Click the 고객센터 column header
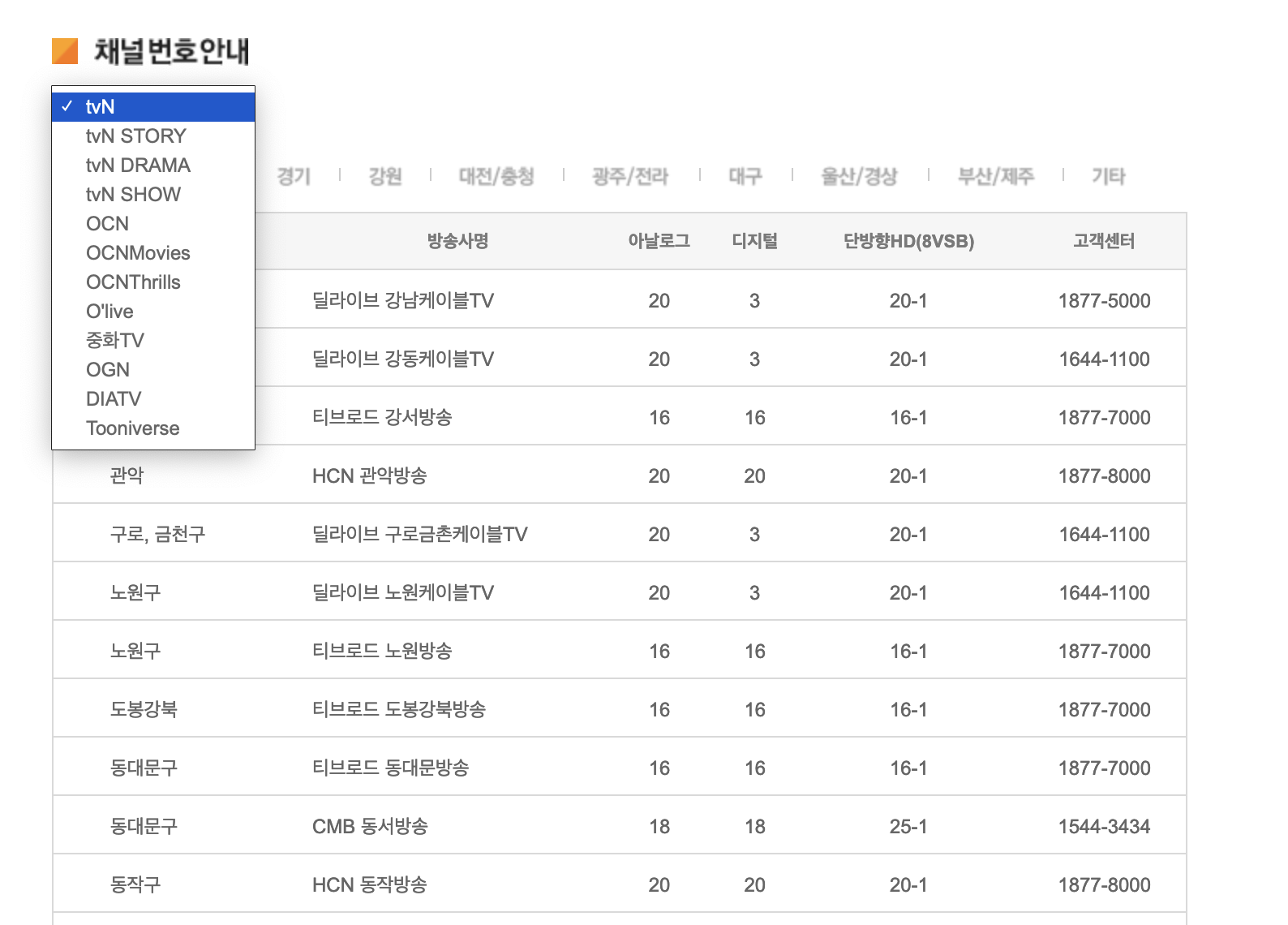1288x925 pixels. tap(1104, 241)
